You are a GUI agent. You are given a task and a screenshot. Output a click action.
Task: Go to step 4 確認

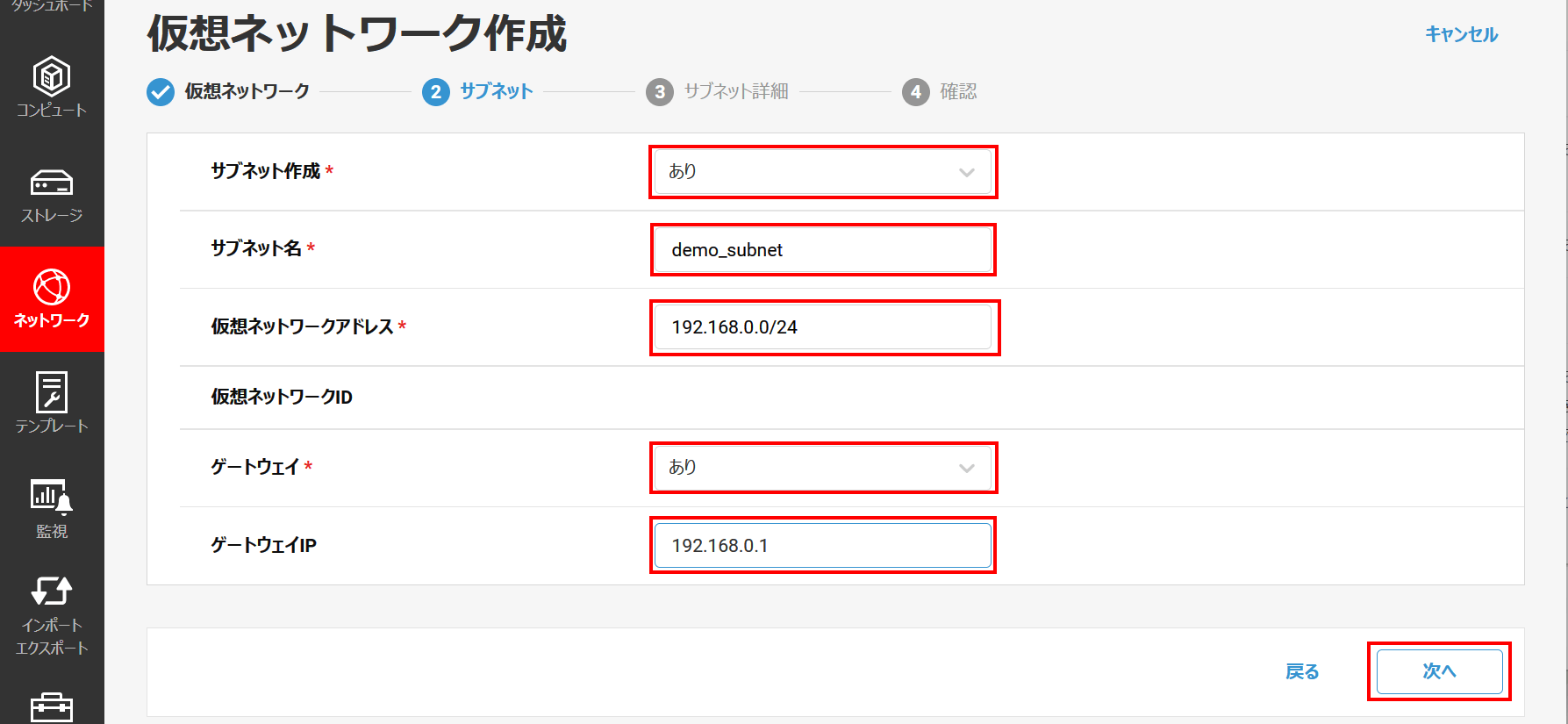click(940, 91)
